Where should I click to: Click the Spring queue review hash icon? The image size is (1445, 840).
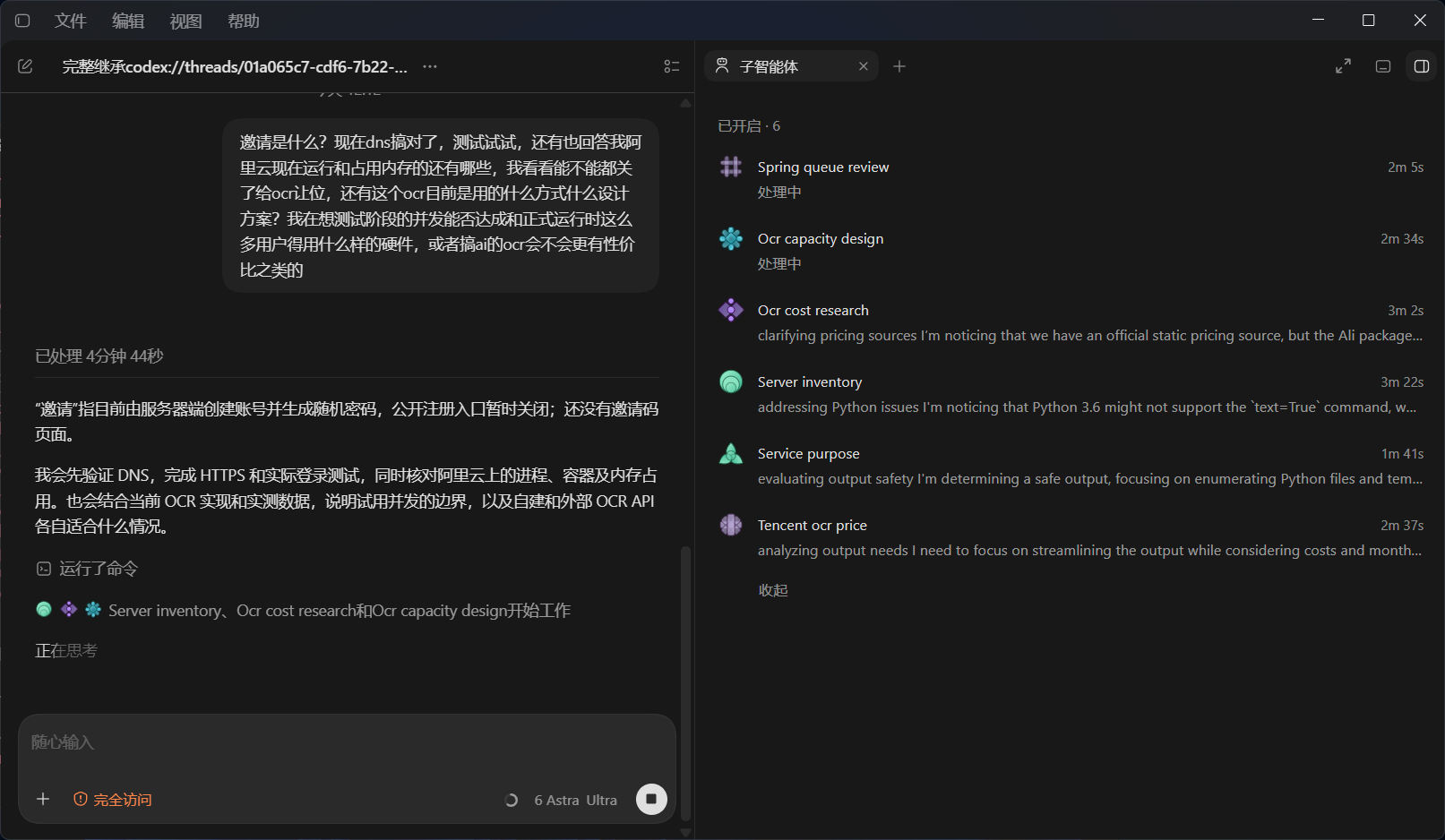click(731, 167)
